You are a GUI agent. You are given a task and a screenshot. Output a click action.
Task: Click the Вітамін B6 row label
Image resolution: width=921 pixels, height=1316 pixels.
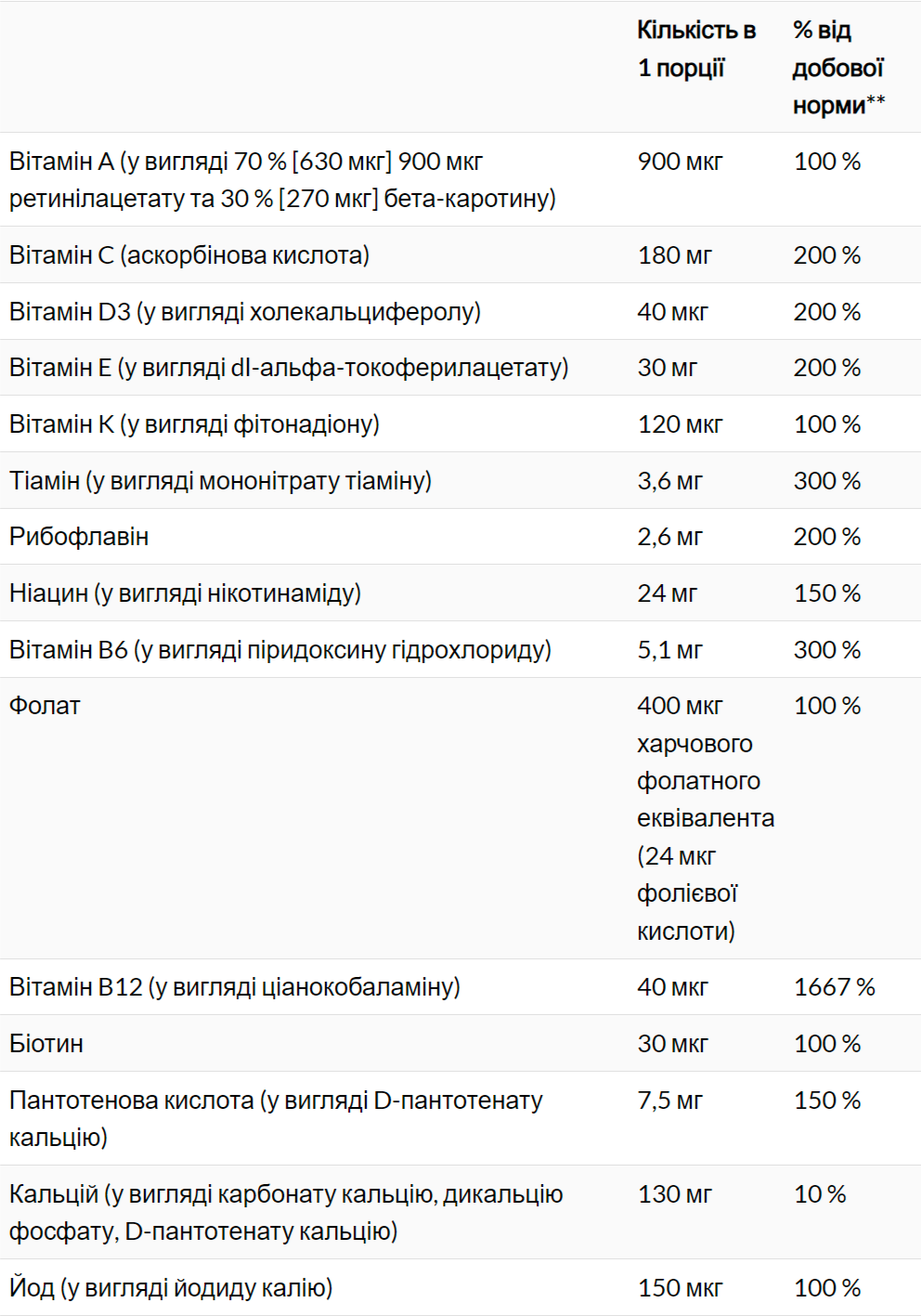tap(279, 650)
